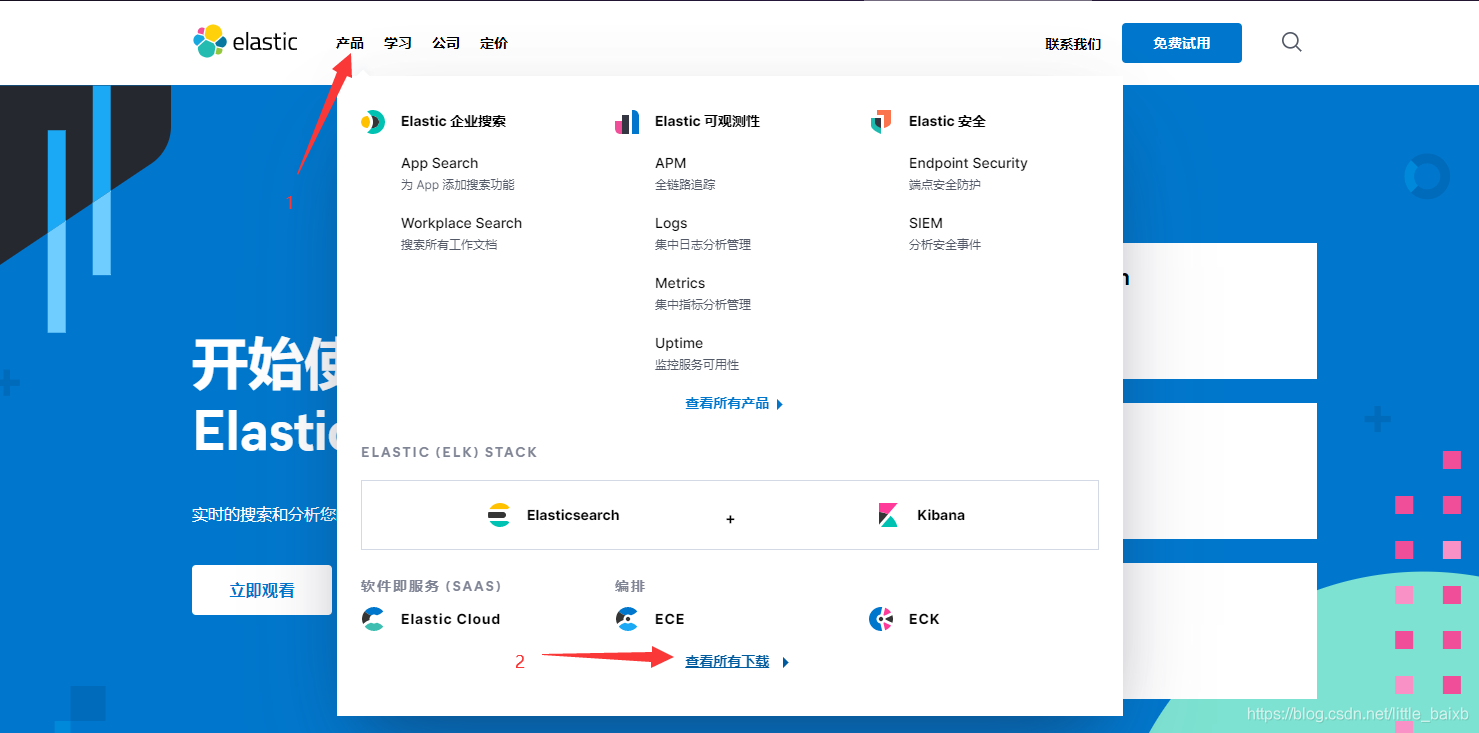The height and width of the screenshot is (733, 1479).
Task: Open Elasticsearch link
Action: coord(573,515)
